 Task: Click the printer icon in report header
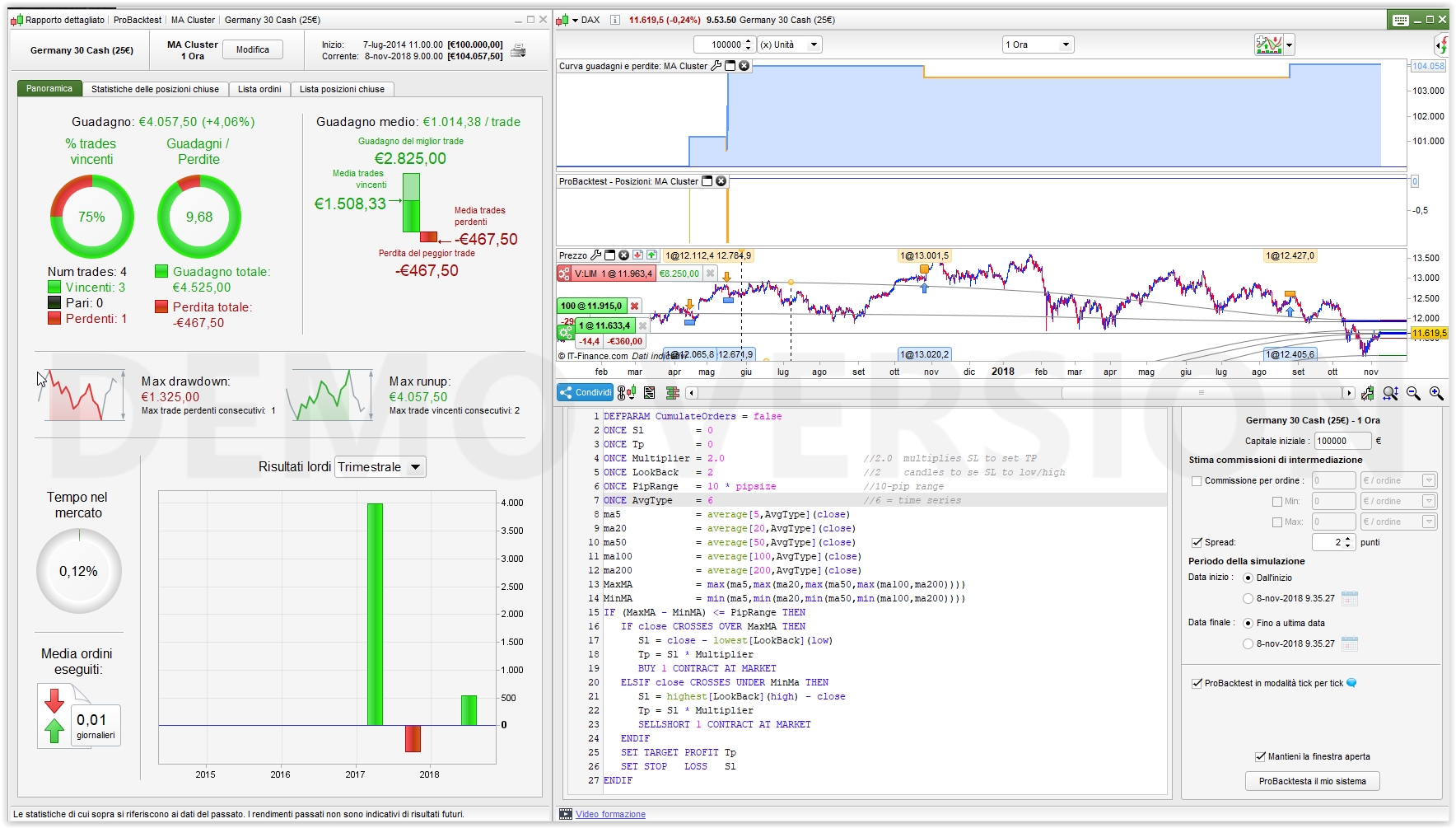click(518, 51)
